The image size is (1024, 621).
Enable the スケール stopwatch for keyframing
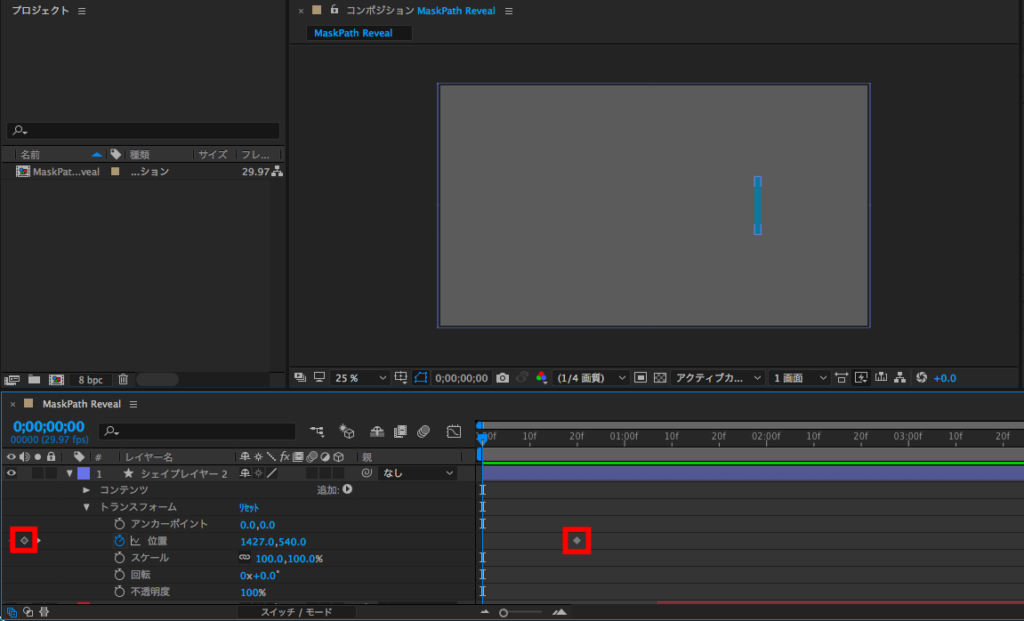(x=119, y=558)
